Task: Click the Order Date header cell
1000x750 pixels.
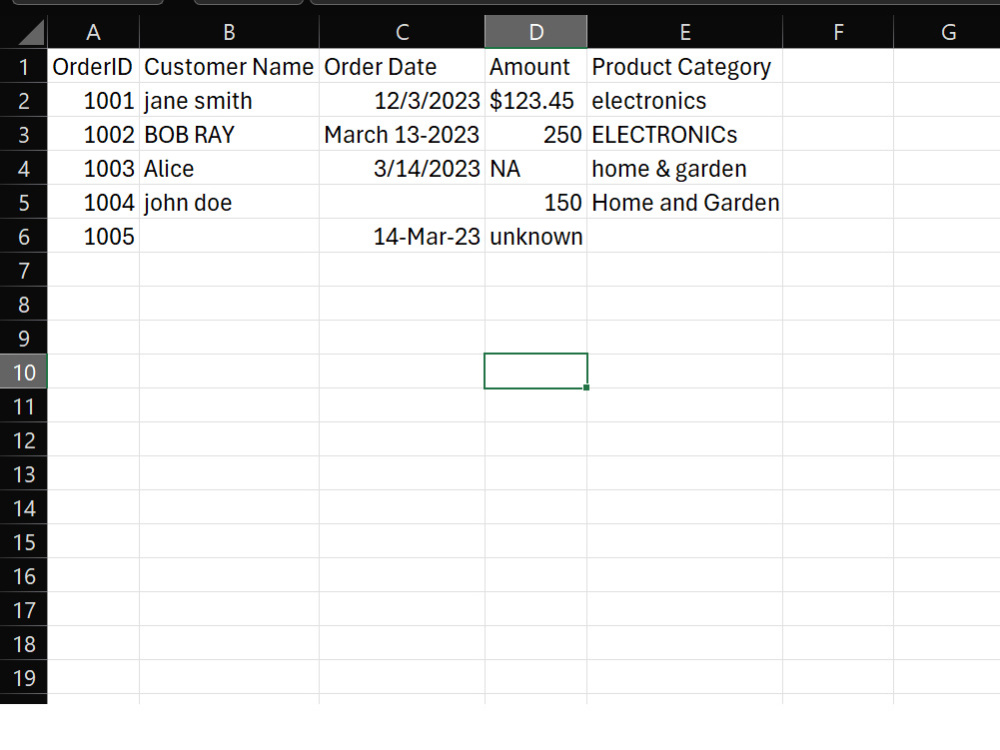Action: (402, 66)
